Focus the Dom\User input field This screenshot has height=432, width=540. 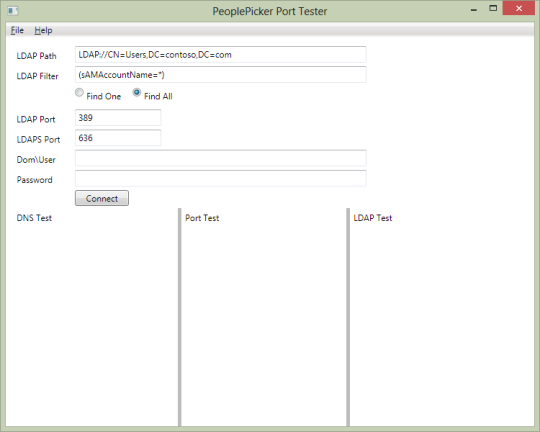coord(220,158)
